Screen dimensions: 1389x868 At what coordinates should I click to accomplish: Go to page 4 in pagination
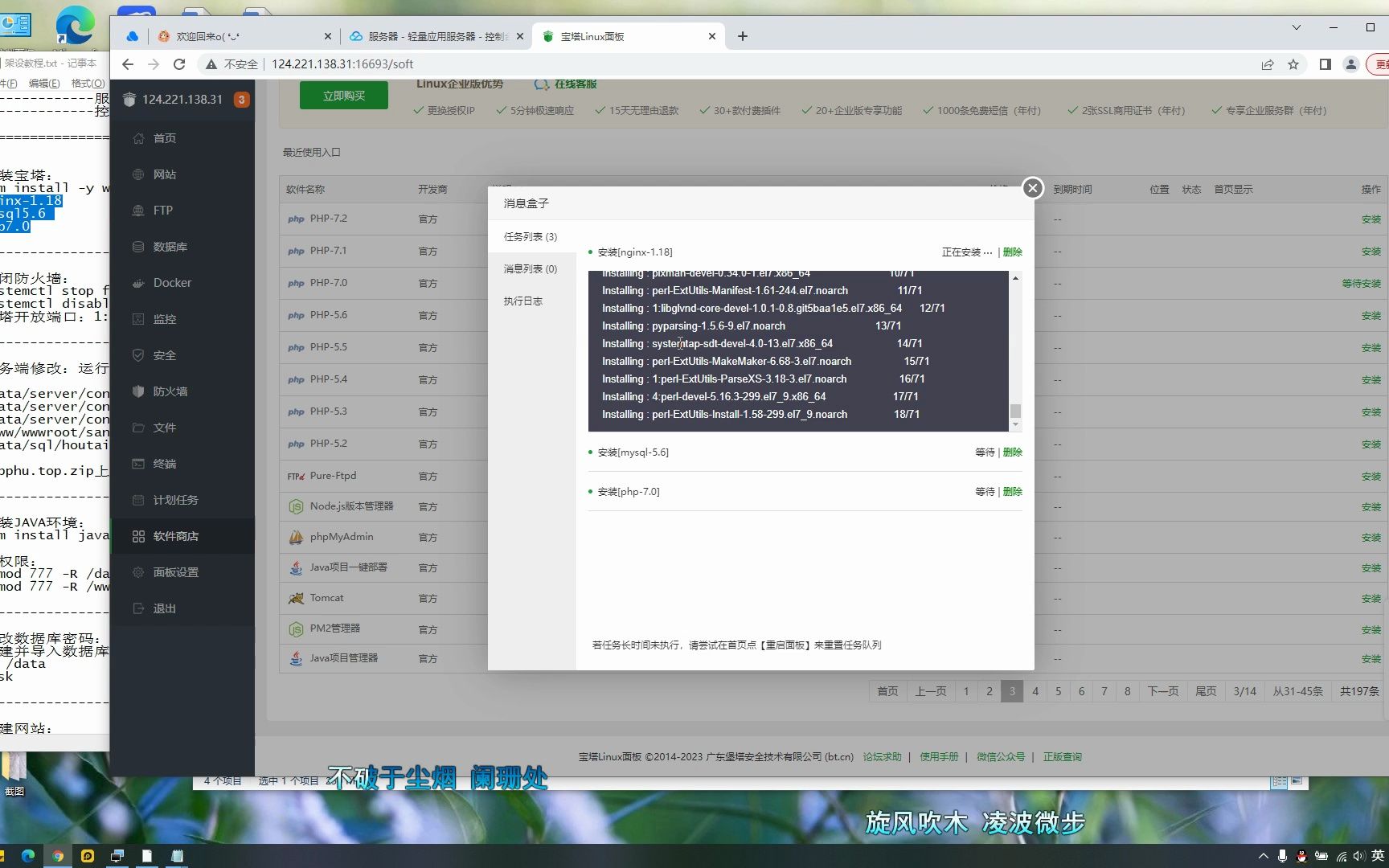[x=1035, y=691]
